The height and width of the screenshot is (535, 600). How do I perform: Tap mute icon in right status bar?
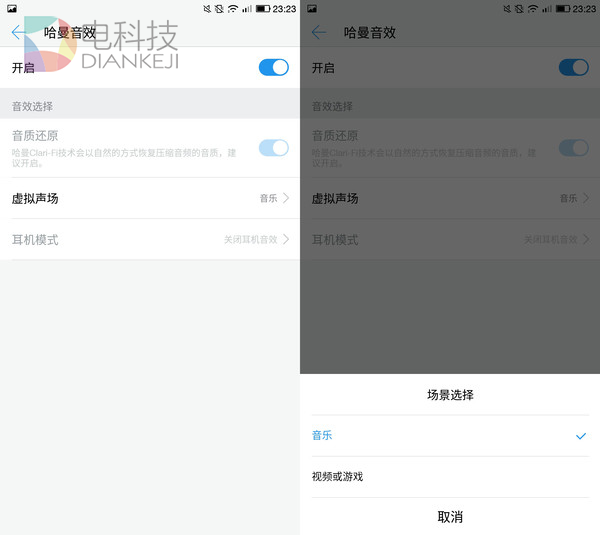507,8
